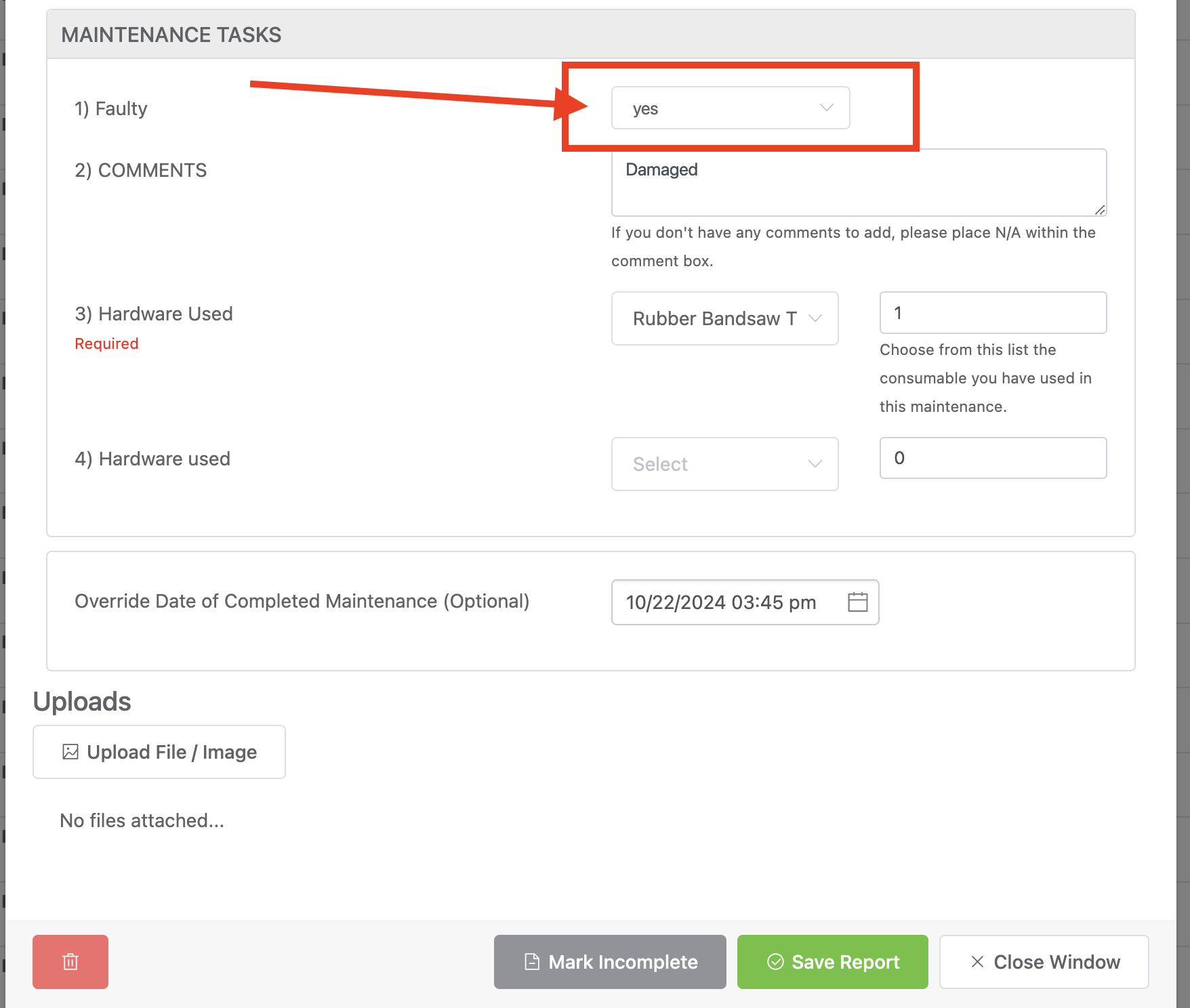The image size is (1190, 1008).
Task: Click the document icon on Mark Incomplete
Action: (533, 962)
